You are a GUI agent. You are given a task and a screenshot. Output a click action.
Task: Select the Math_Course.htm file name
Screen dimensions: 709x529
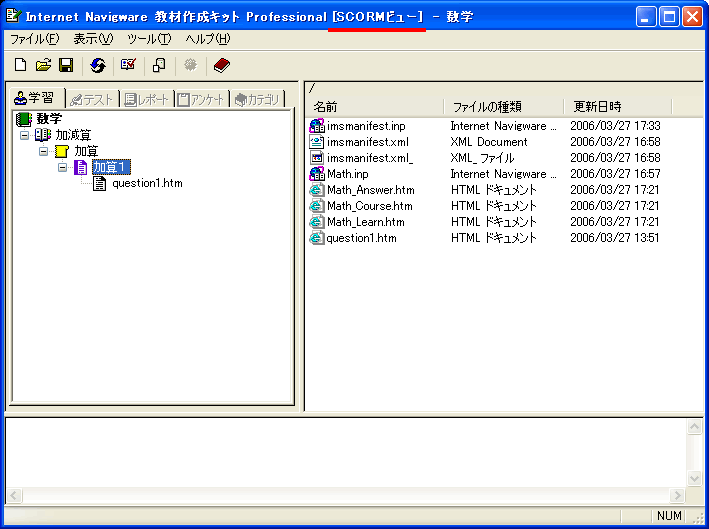pos(370,206)
